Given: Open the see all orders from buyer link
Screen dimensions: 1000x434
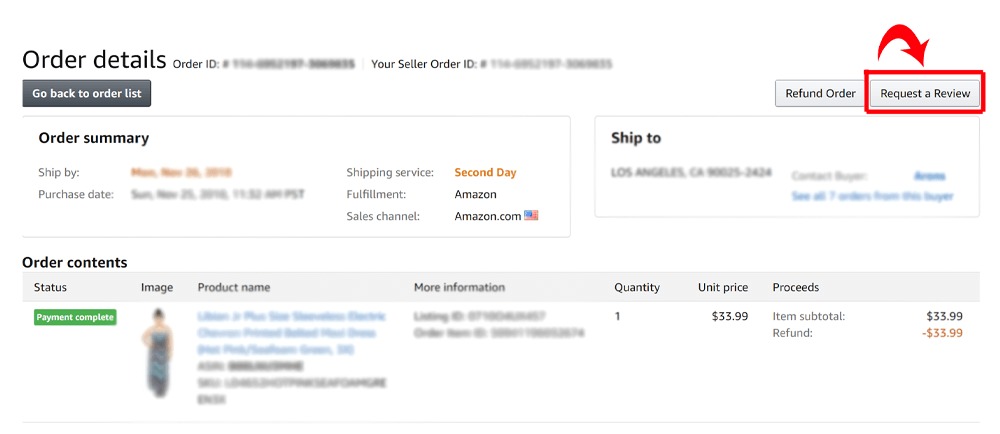Looking at the screenshot, I should pyautogui.click(x=872, y=197).
